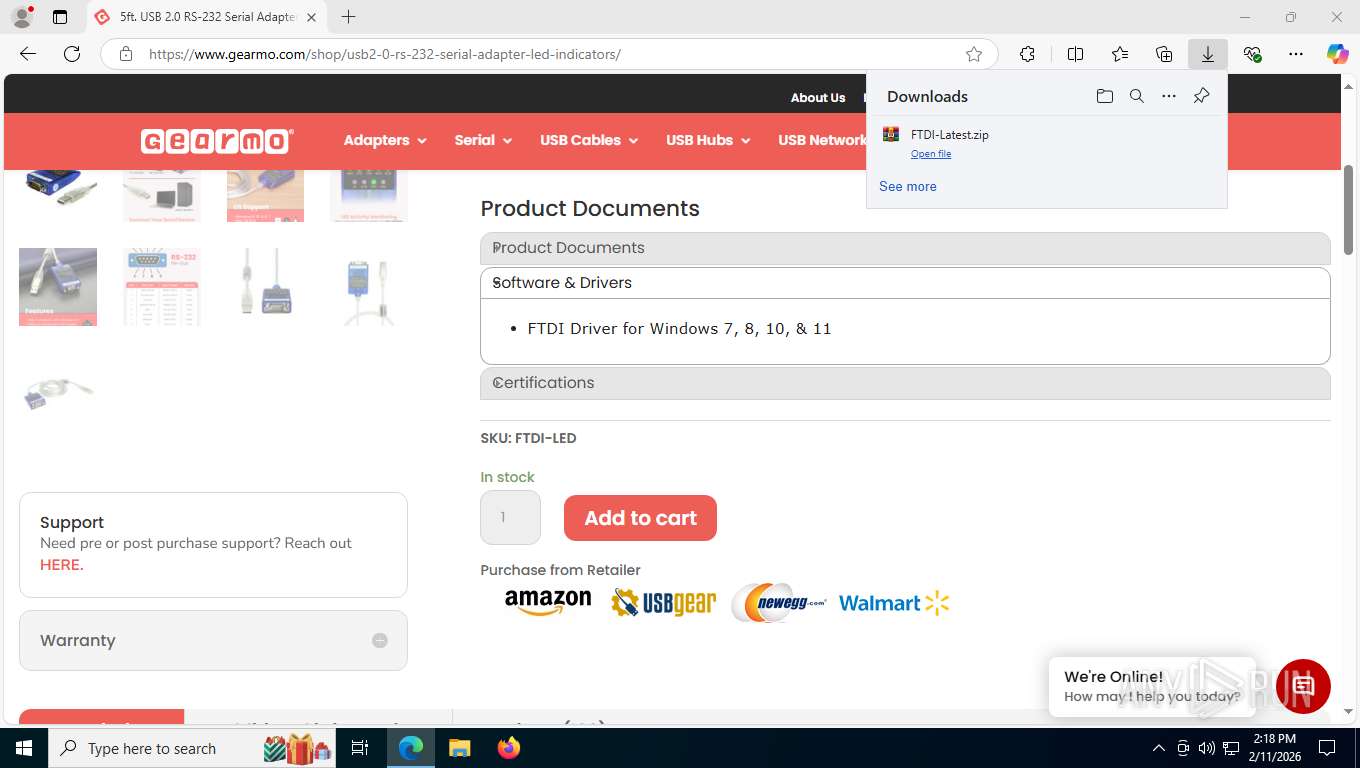Close the Gearmo product tab
Viewport: 1360px width, 768px height.
point(311,17)
